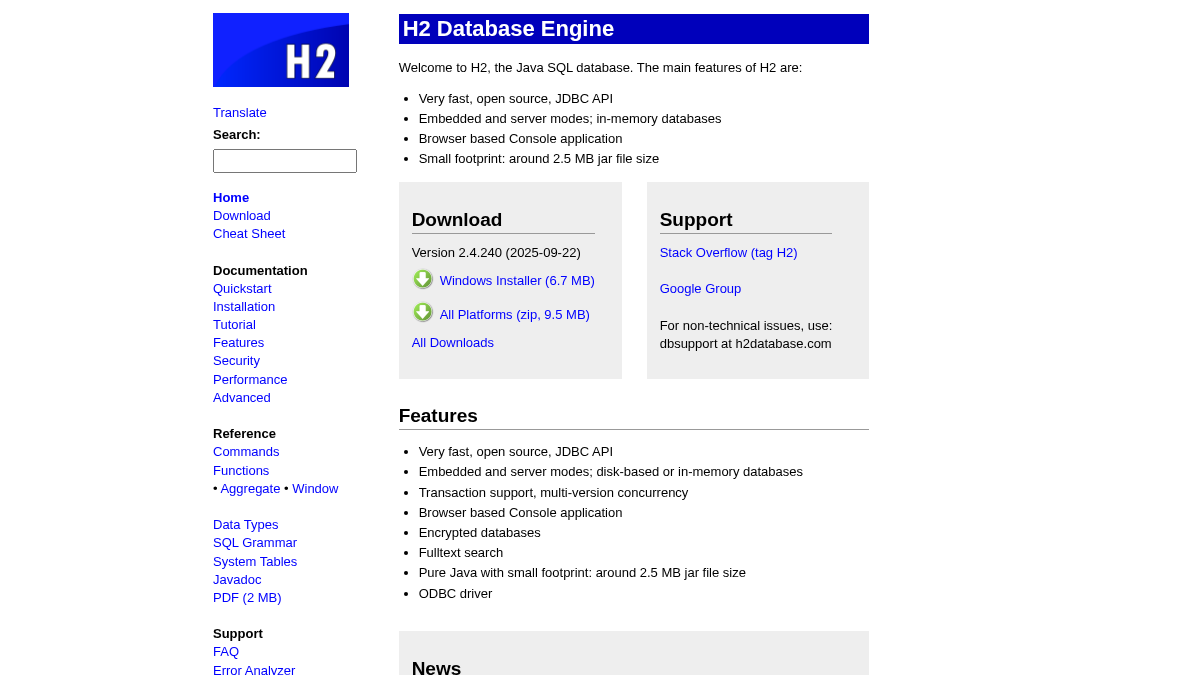The width and height of the screenshot is (1200, 675).
Task: Click the green download icon beside Windows Installer
Action: coord(423,279)
